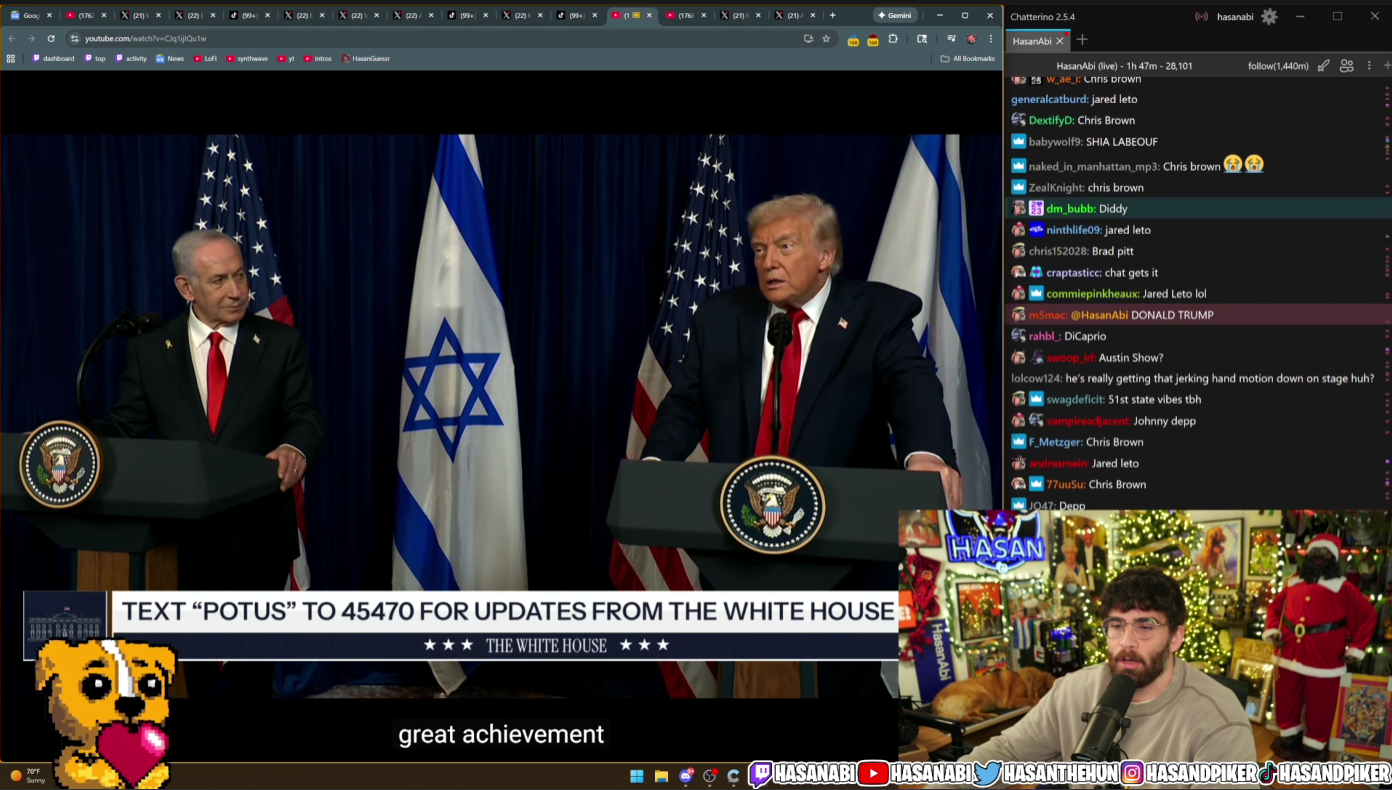This screenshot has height=790, width=1392.
Task: Click the Gemini button in Chrome
Action: click(x=896, y=15)
